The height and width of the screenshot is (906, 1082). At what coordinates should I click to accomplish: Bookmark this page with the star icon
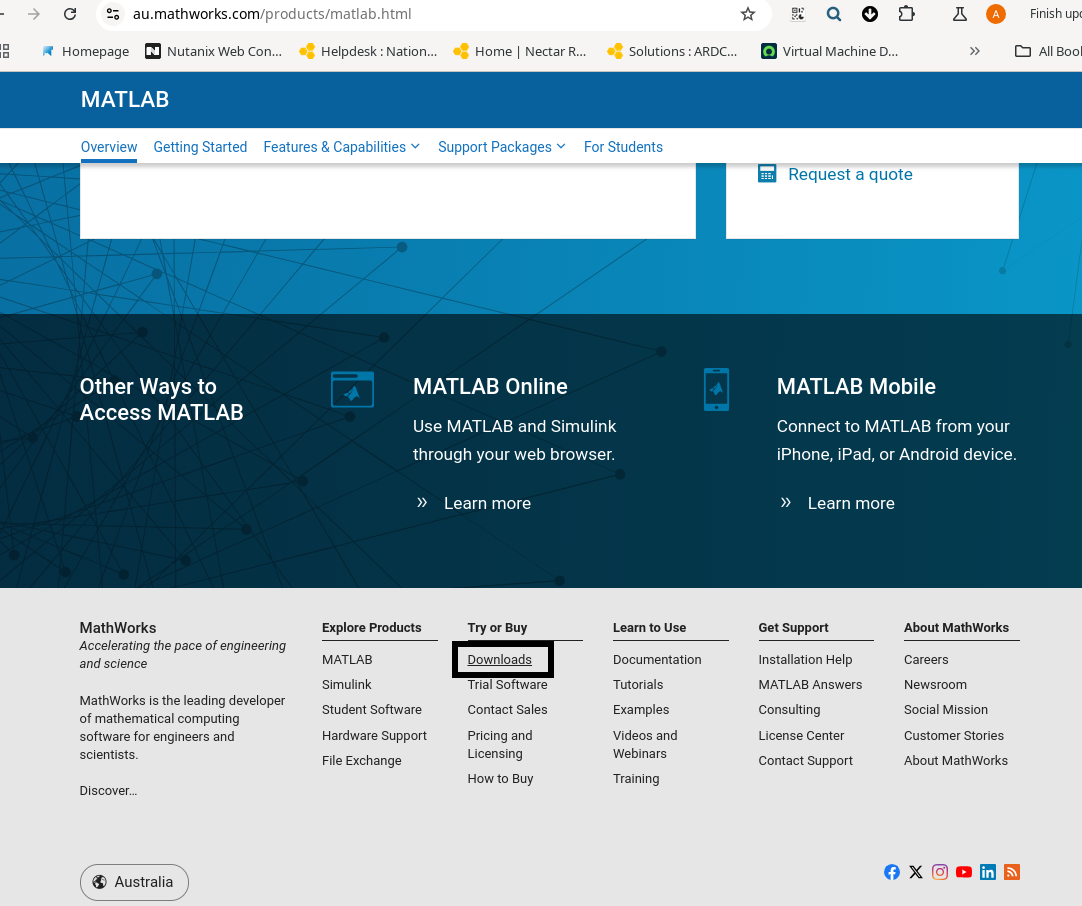pyautogui.click(x=748, y=14)
